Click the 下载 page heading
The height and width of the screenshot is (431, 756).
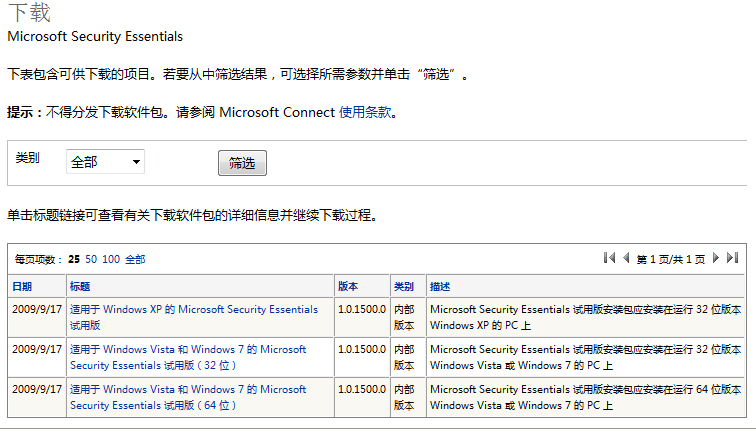point(29,12)
